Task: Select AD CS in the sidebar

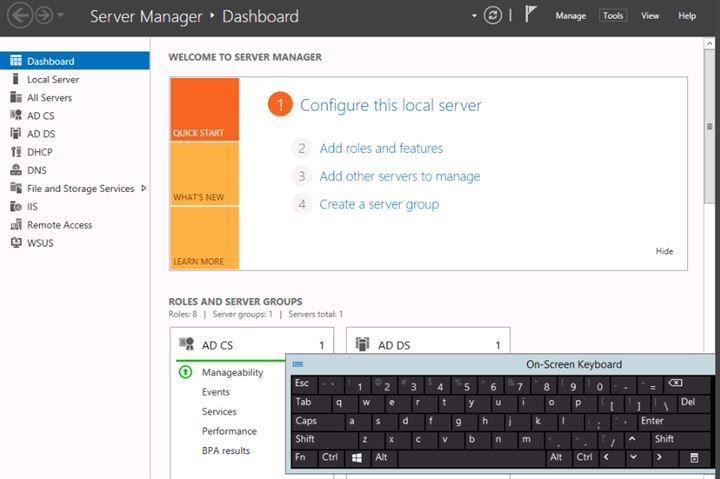Action: [40, 116]
